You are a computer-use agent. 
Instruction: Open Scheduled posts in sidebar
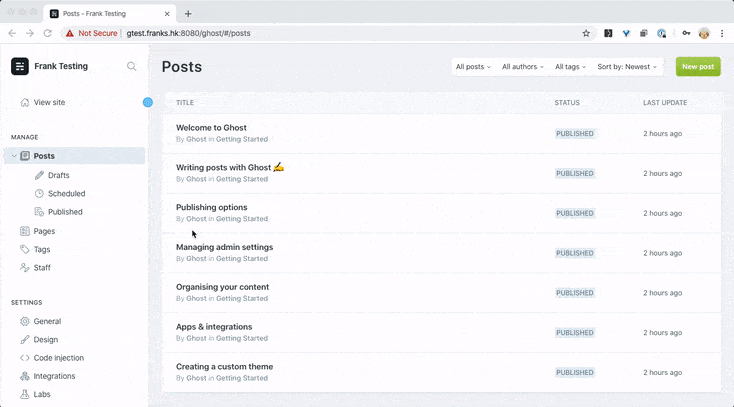66,194
